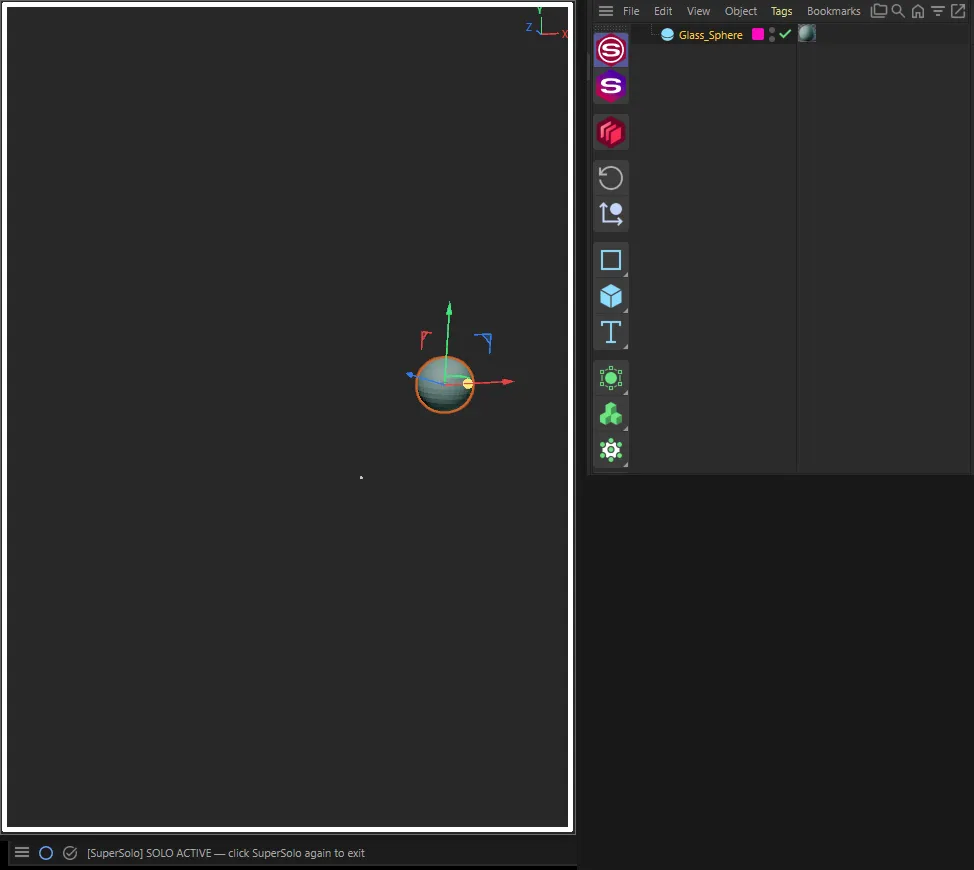Click the red plane corner handle
The height and width of the screenshot is (870, 974).
click(425, 339)
